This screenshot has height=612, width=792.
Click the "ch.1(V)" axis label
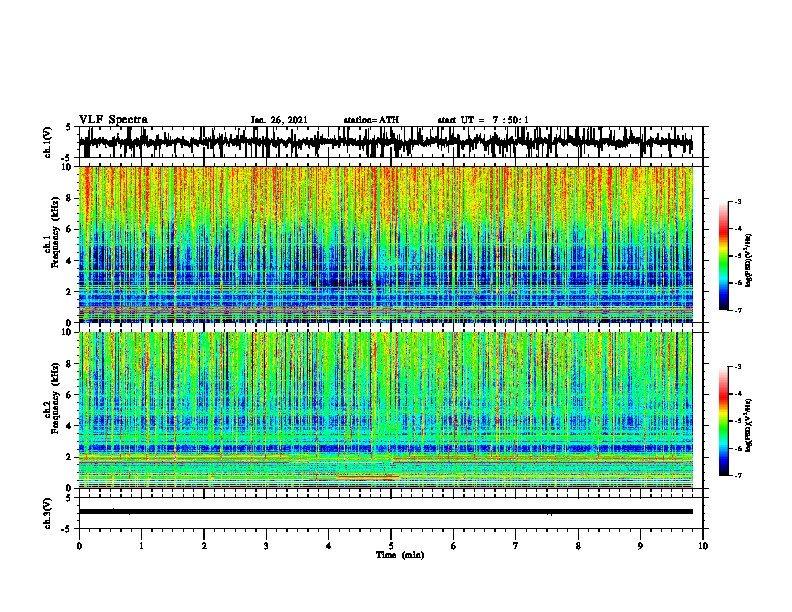point(48,142)
